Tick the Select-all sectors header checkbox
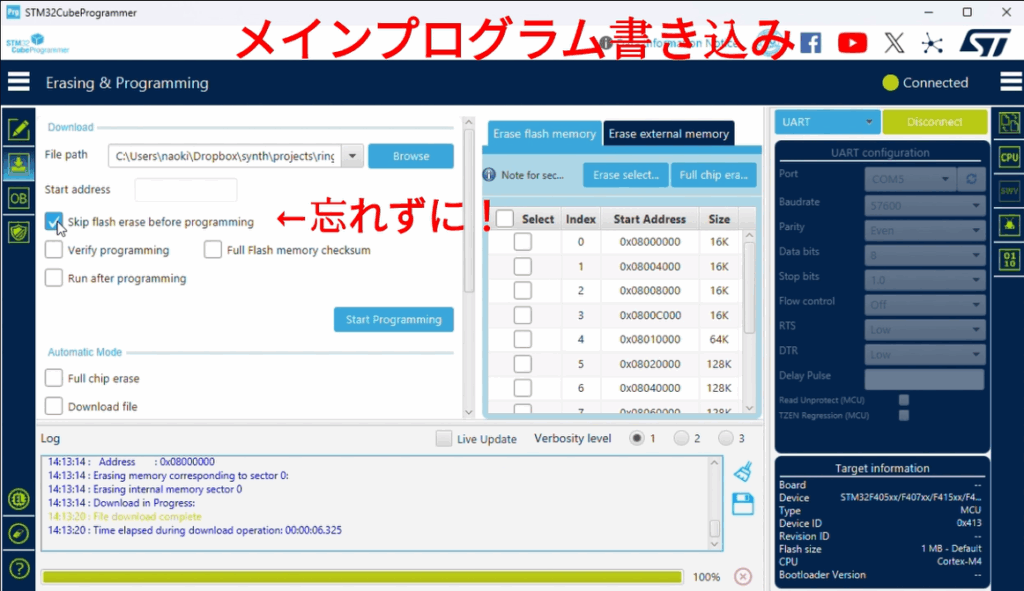 click(x=505, y=219)
